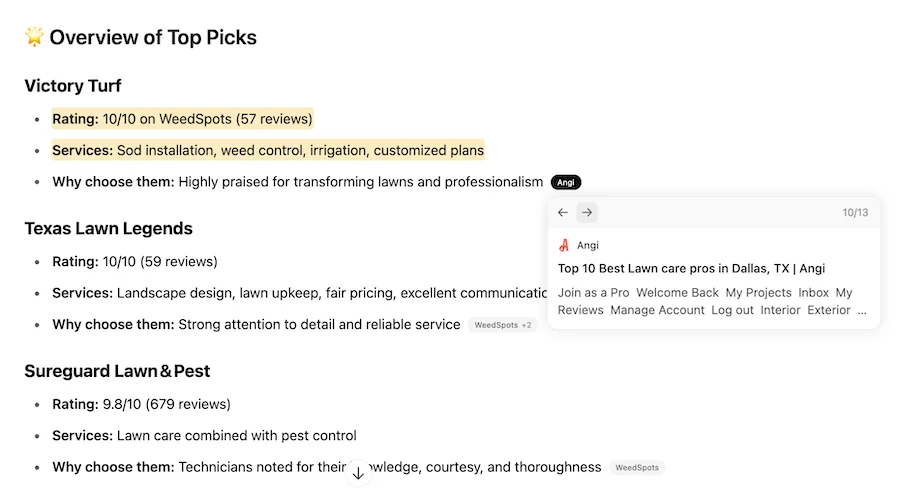Click the forward arrow in citation popup
Viewport: 900px width, 495px height.
587,212
